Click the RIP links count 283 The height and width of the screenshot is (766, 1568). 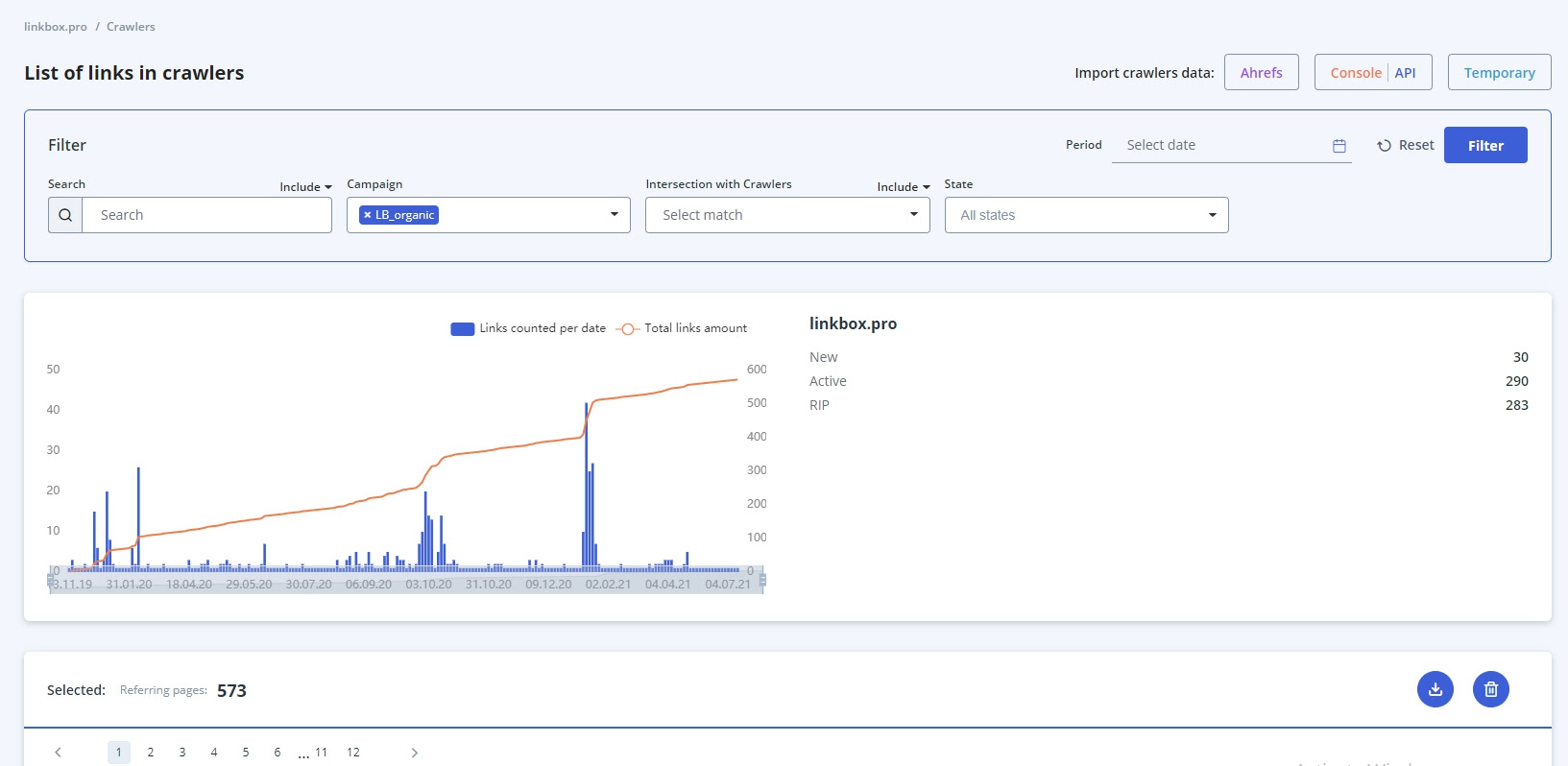[1517, 405]
